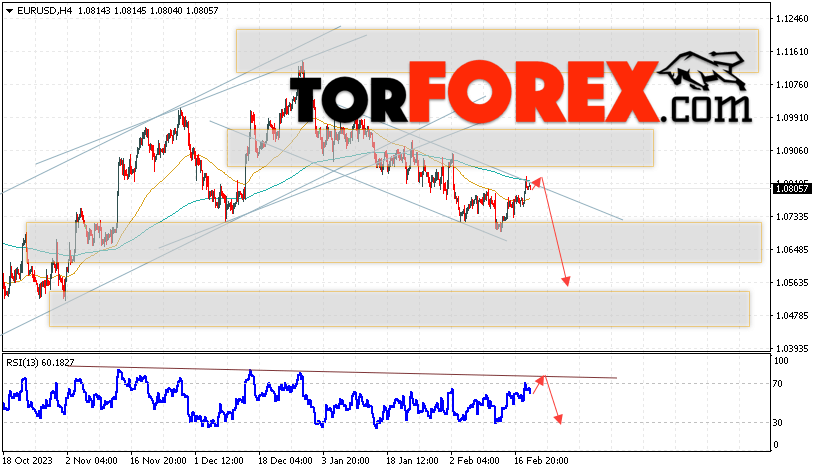The height and width of the screenshot is (472, 816).
Task: Click the 1.09060 price axis label
Action: pyautogui.click(x=792, y=150)
